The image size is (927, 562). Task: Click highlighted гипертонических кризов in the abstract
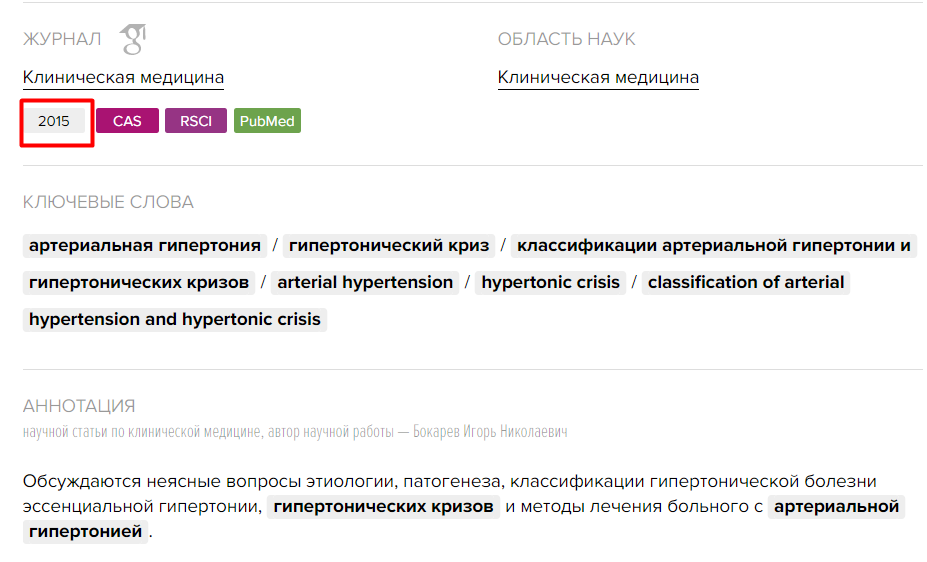(383, 506)
